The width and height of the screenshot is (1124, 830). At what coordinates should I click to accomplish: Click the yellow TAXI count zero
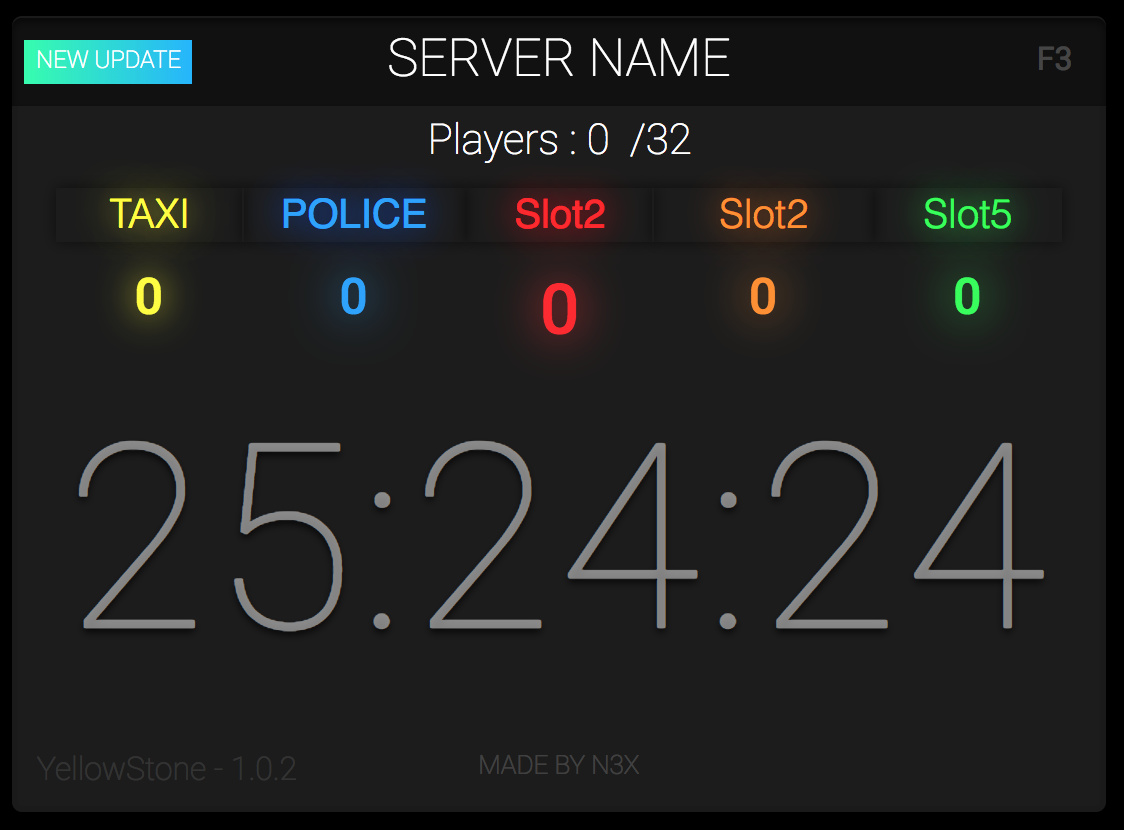pyautogui.click(x=149, y=296)
